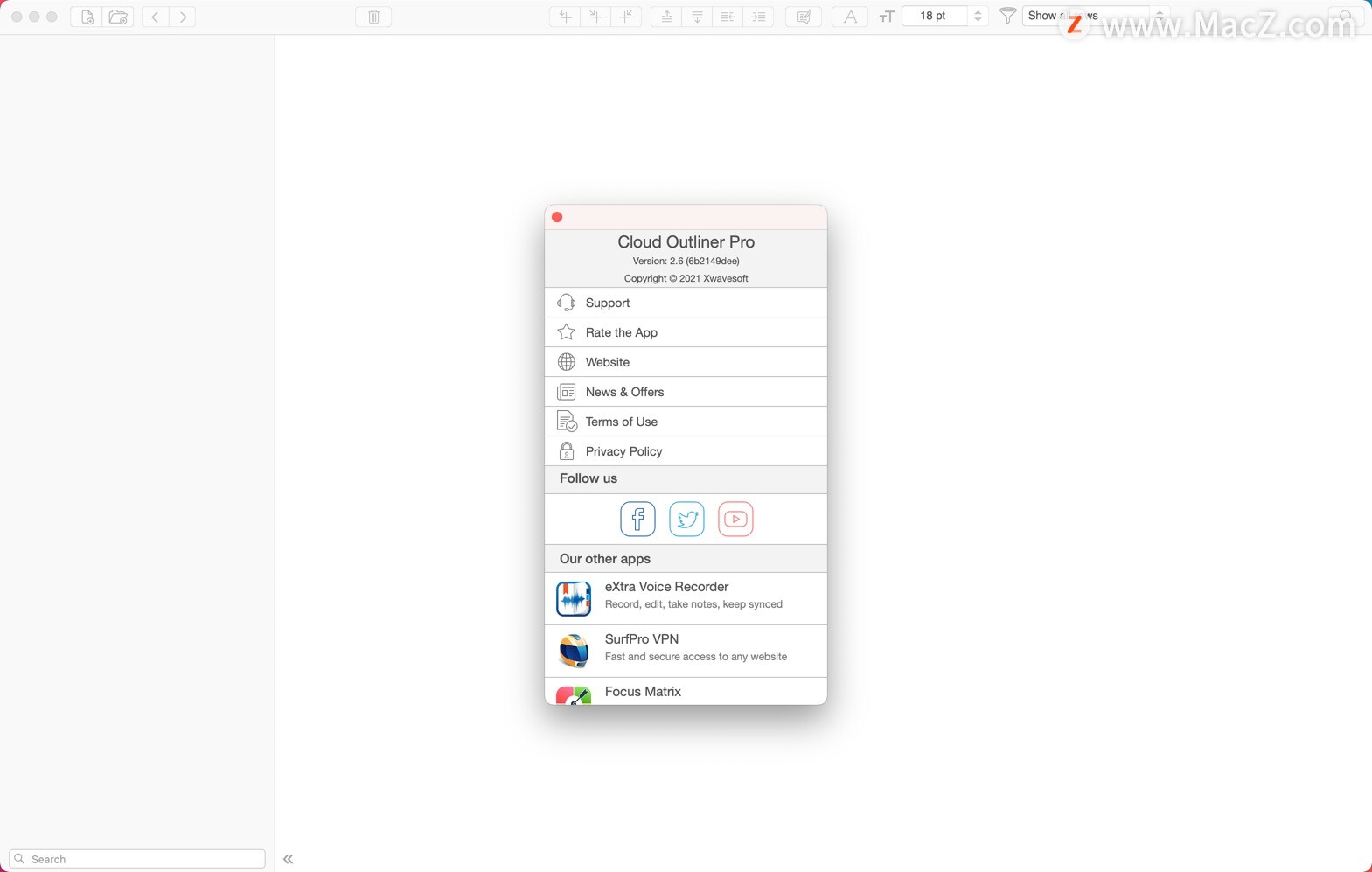The height and width of the screenshot is (872, 1372).
Task: Delete with the trash icon
Action: coord(373,17)
